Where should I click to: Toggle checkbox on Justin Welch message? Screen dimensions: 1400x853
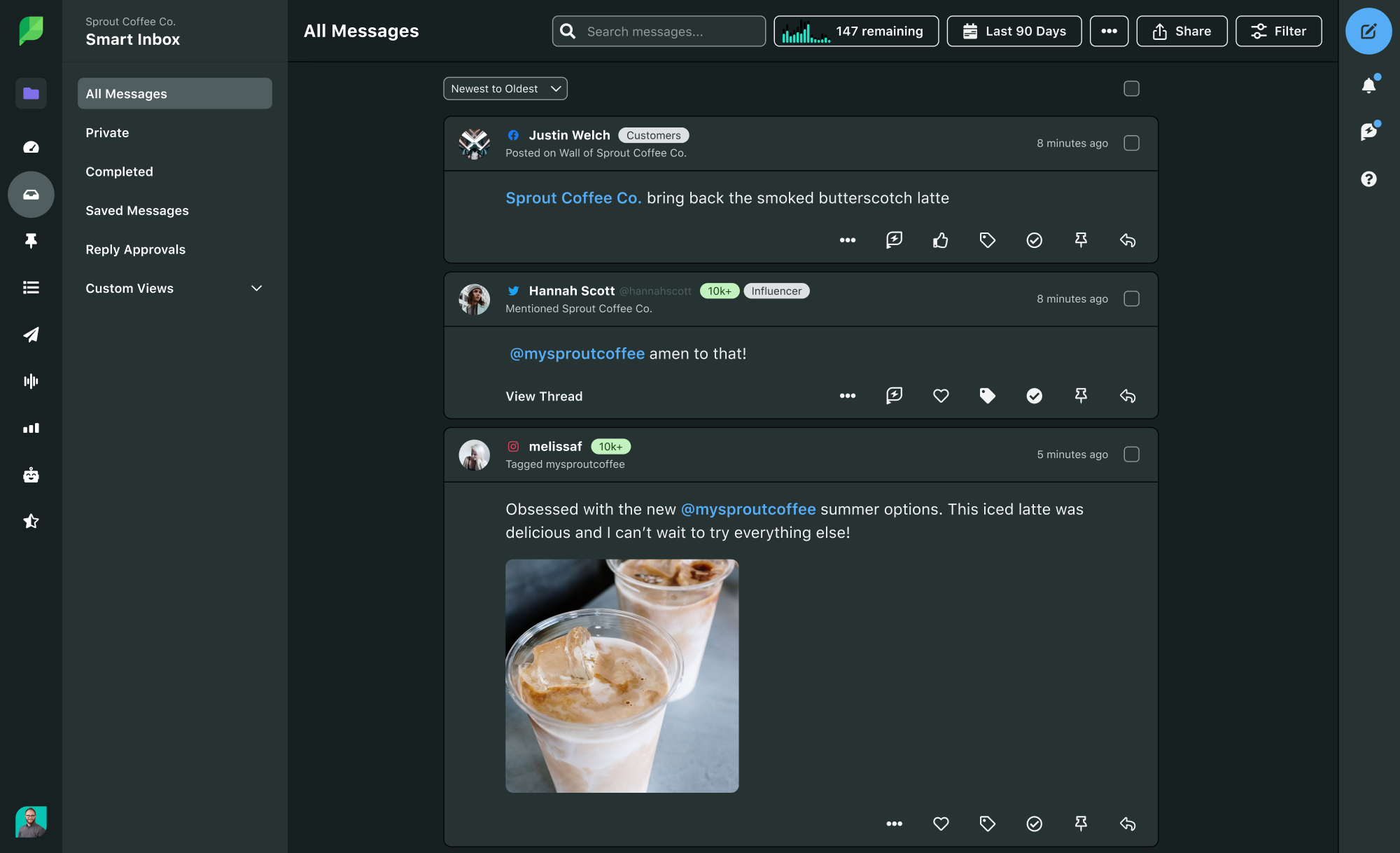pyautogui.click(x=1131, y=143)
